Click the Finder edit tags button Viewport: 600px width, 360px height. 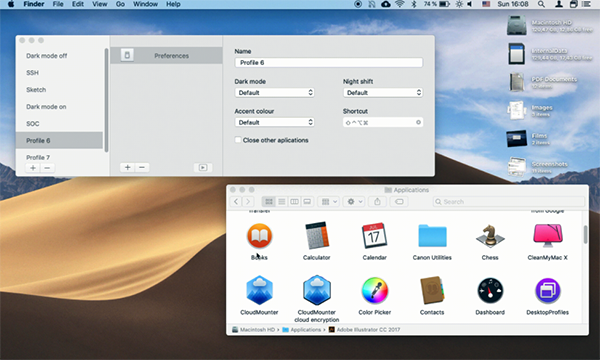click(399, 202)
